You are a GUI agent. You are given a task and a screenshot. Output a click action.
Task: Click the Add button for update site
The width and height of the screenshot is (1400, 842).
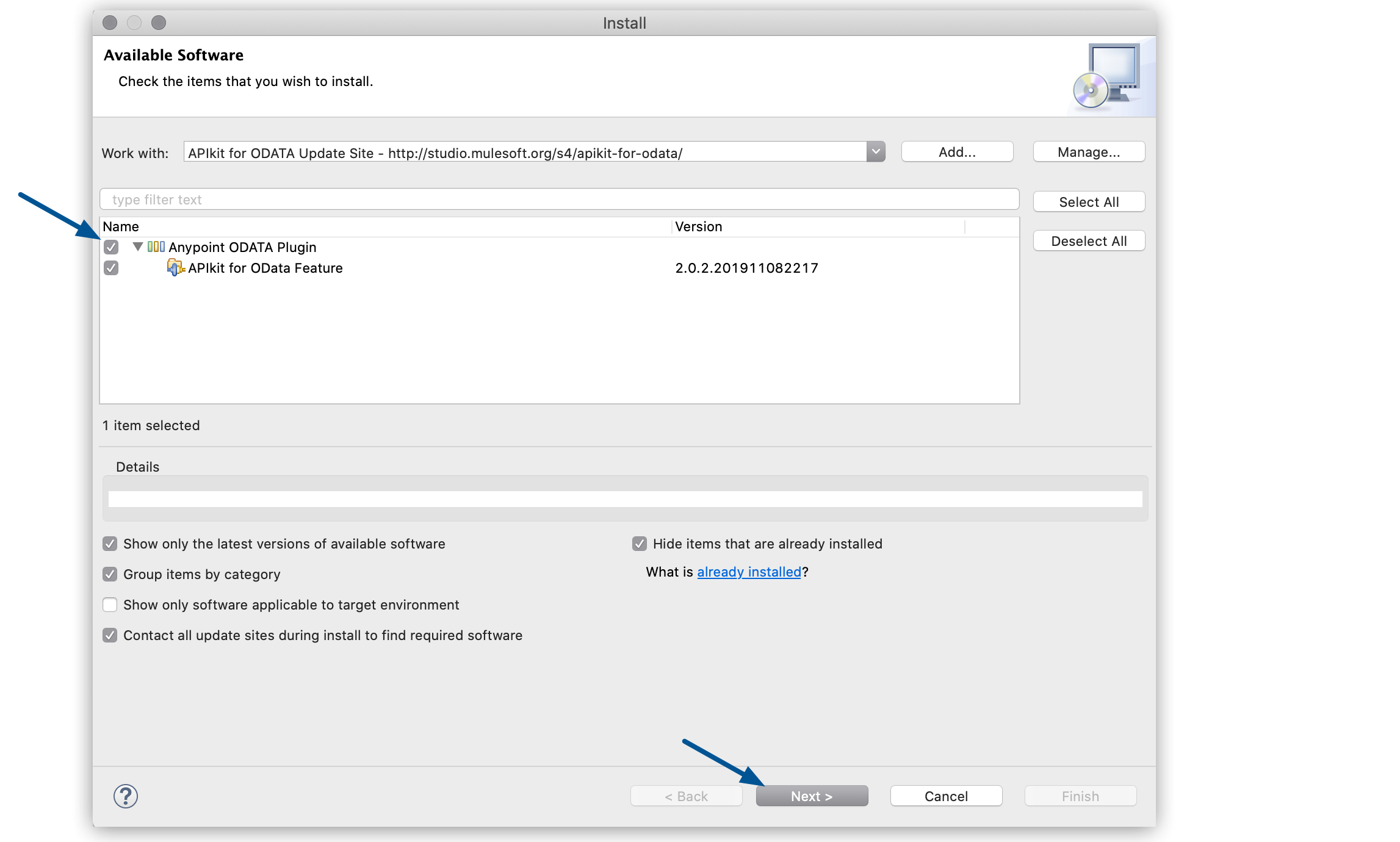tap(955, 152)
